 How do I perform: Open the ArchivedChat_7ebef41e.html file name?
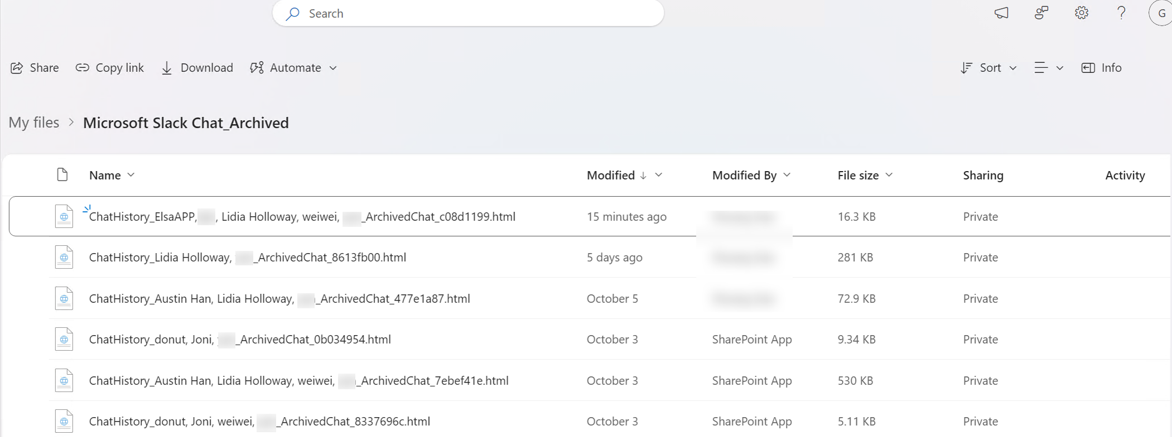(x=299, y=380)
